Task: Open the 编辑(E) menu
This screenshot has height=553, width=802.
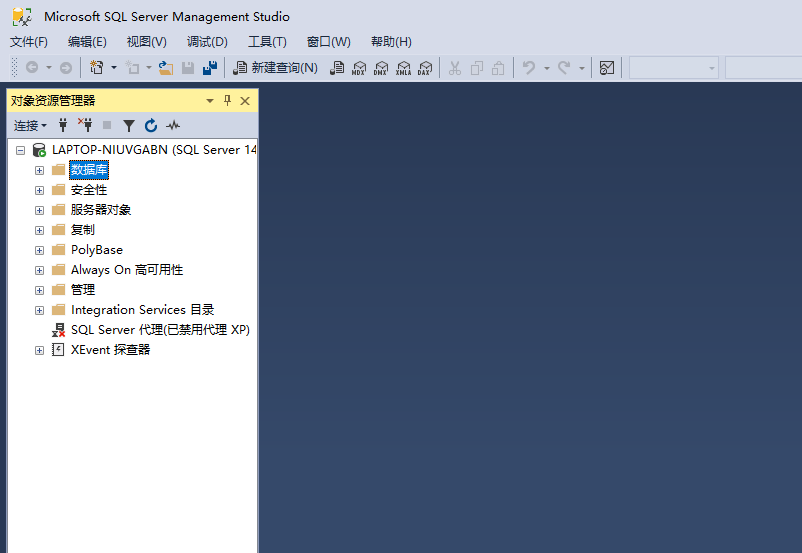Action: click(x=87, y=41)
